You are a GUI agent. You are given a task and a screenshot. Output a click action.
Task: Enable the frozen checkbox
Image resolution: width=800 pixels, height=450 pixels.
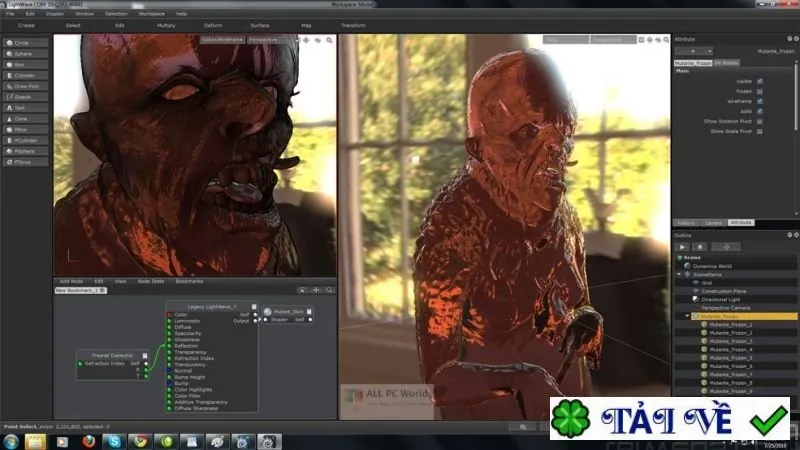(760, 91)
